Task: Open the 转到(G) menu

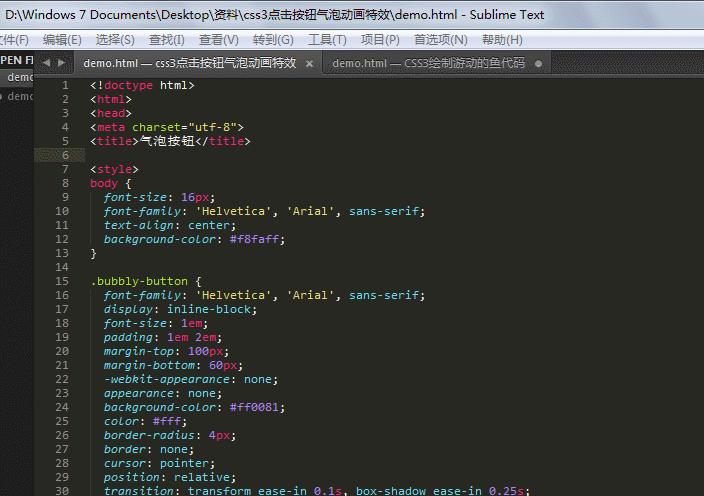Action: point(273,40)
